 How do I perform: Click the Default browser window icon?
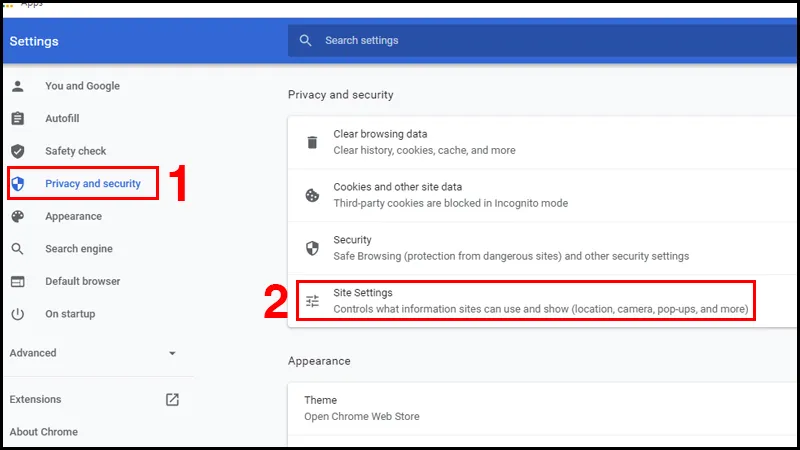pyautogui.click(x=17, y=281)
